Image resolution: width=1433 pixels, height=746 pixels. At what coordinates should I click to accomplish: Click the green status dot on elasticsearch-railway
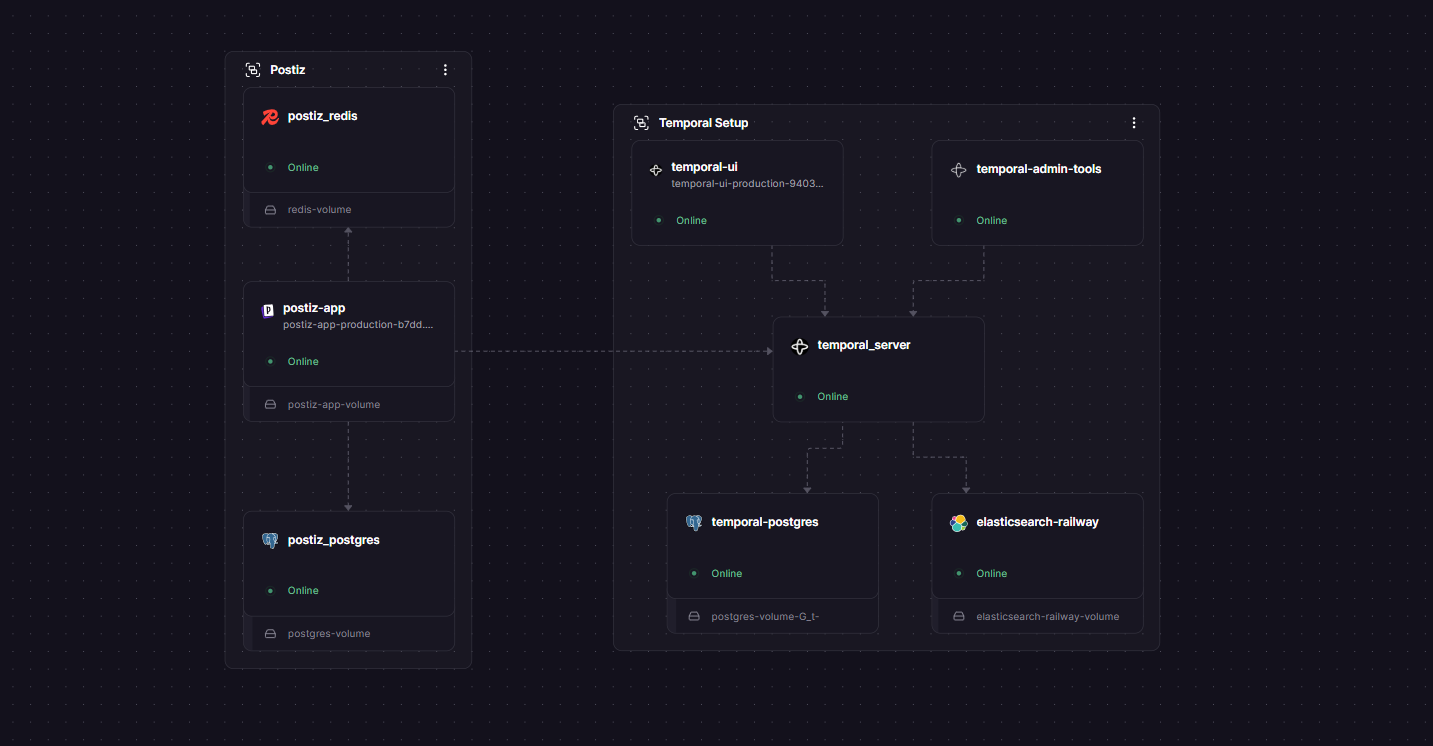[959, 573]
